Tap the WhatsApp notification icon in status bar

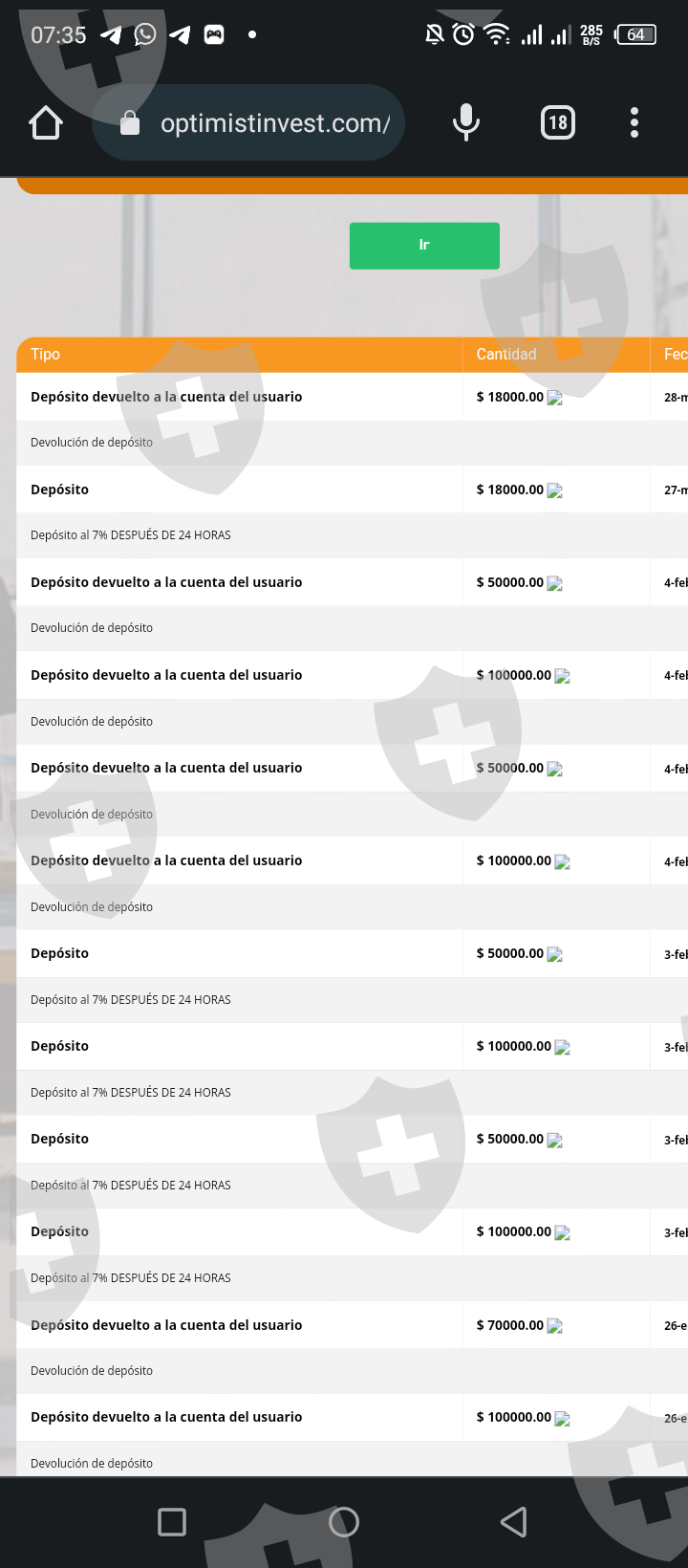pyautogui.click(x=145, y=35)
